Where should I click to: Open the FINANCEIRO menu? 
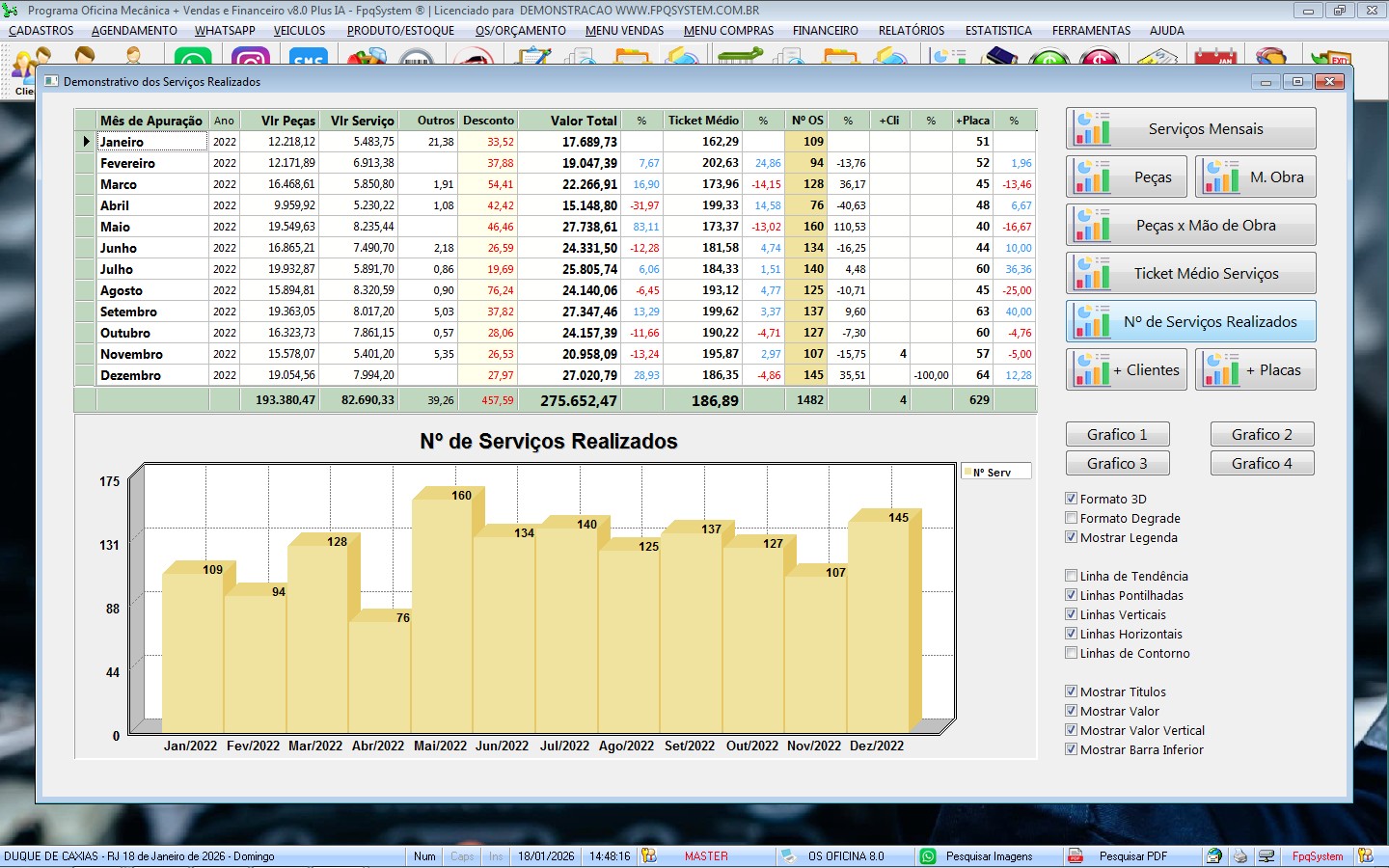tap(825, 31)
